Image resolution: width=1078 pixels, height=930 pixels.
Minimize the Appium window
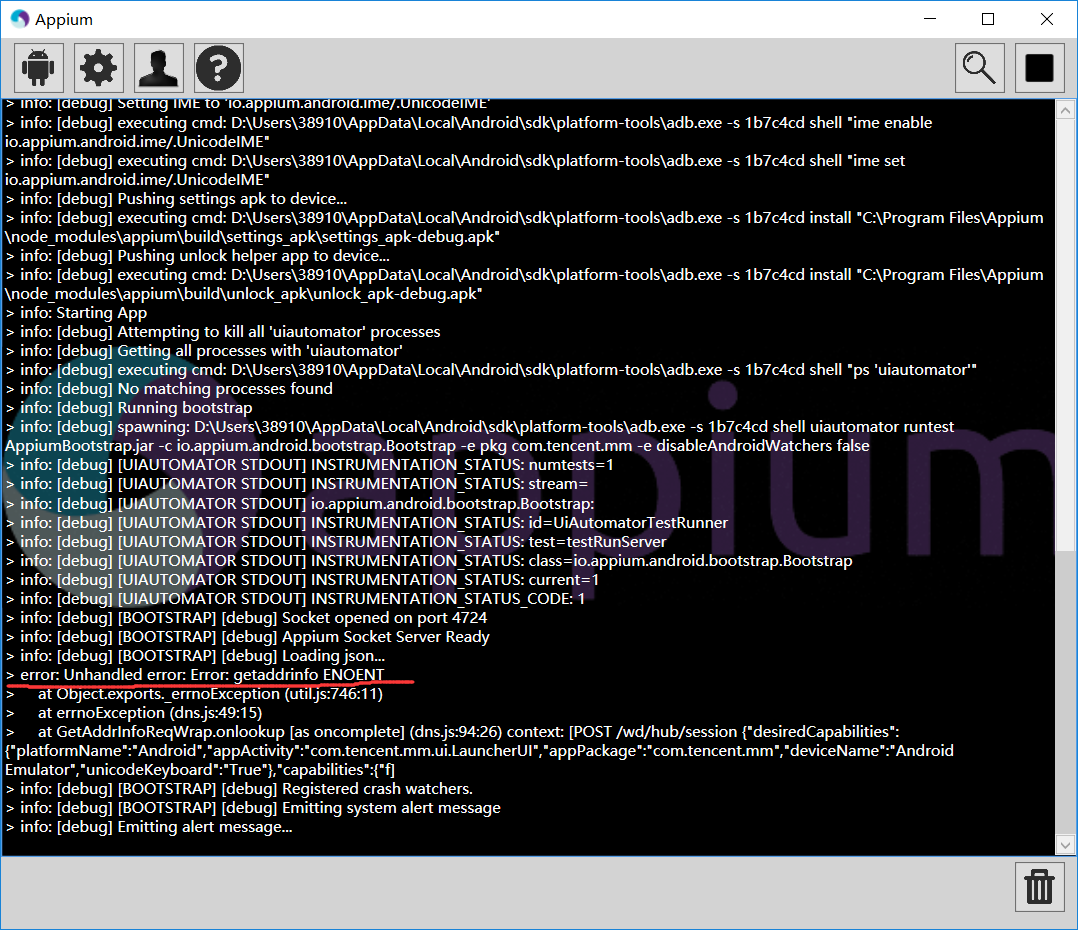pyautogui.click(x=930, y=19)
